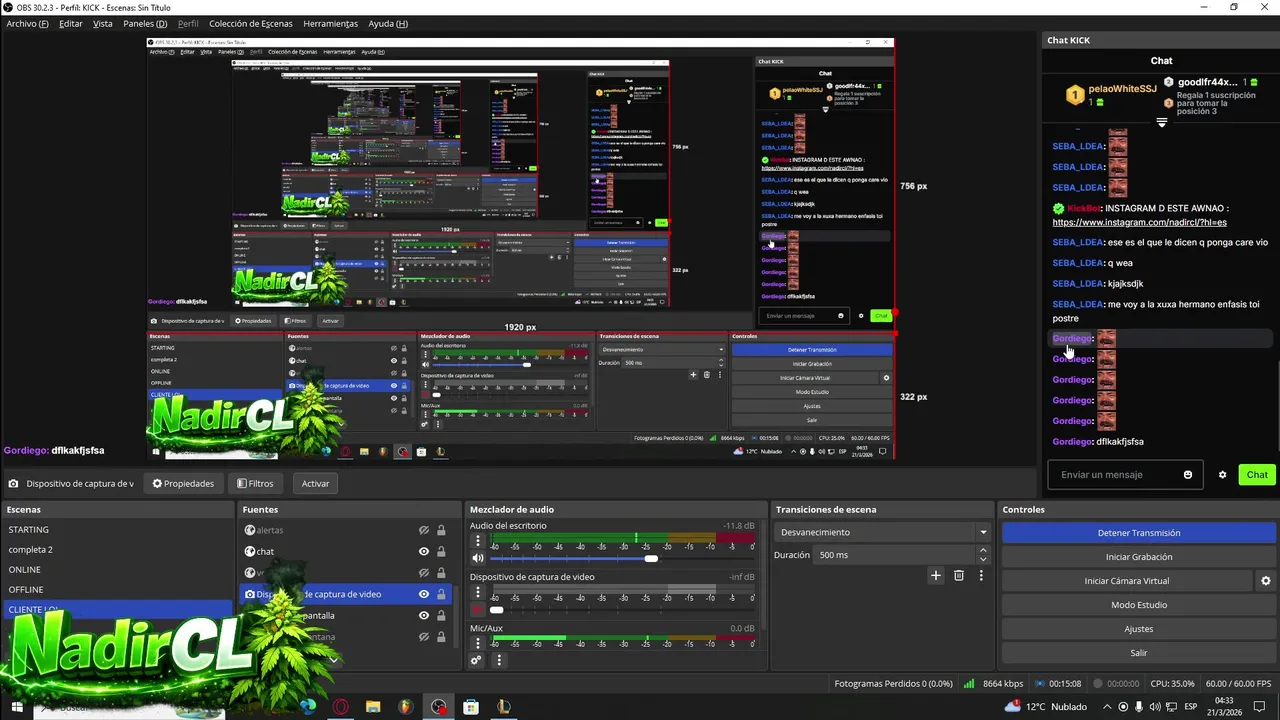Open Dispositivo de captura de video mixer options

pos(478,592)
